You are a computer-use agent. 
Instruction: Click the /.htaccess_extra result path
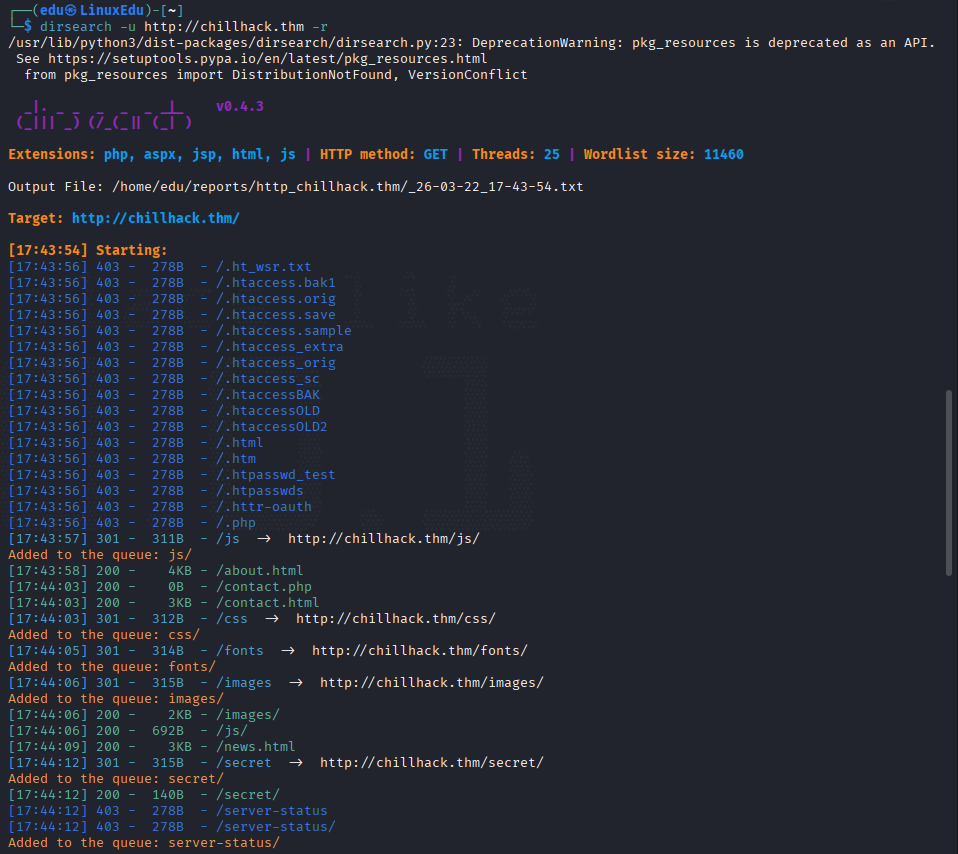280,347
